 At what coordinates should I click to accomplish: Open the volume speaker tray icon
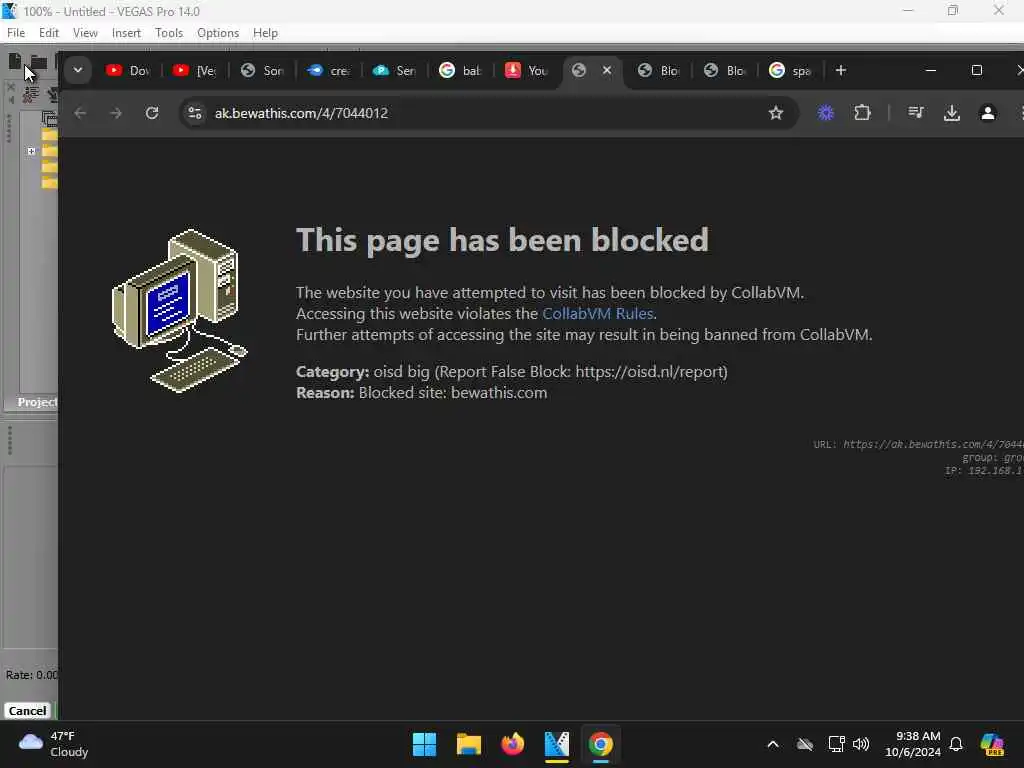click(861, 744)
